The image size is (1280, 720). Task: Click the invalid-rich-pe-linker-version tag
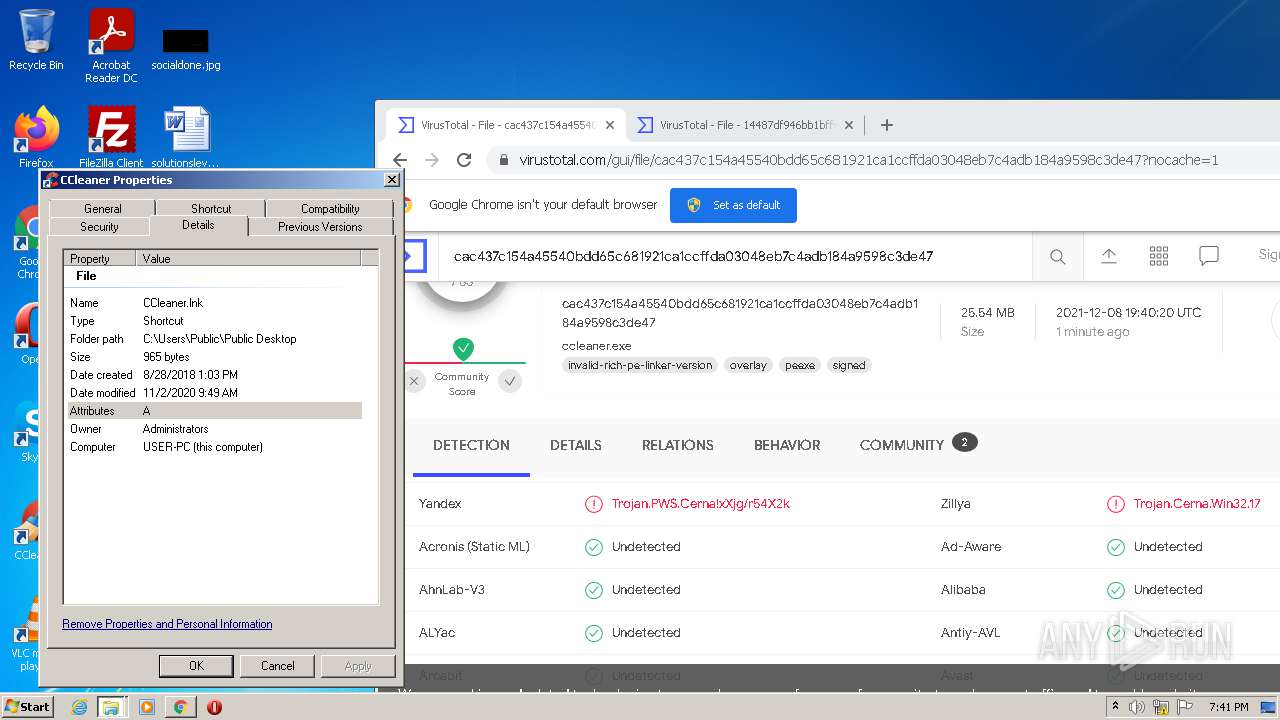pos(640,365)
